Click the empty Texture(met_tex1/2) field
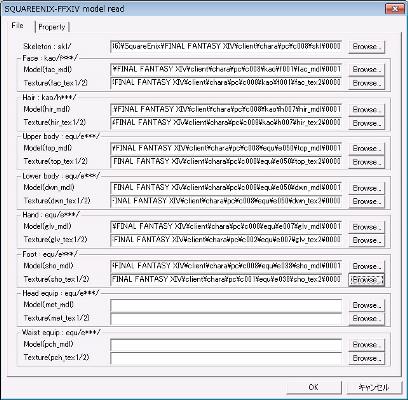 [226, 318]
